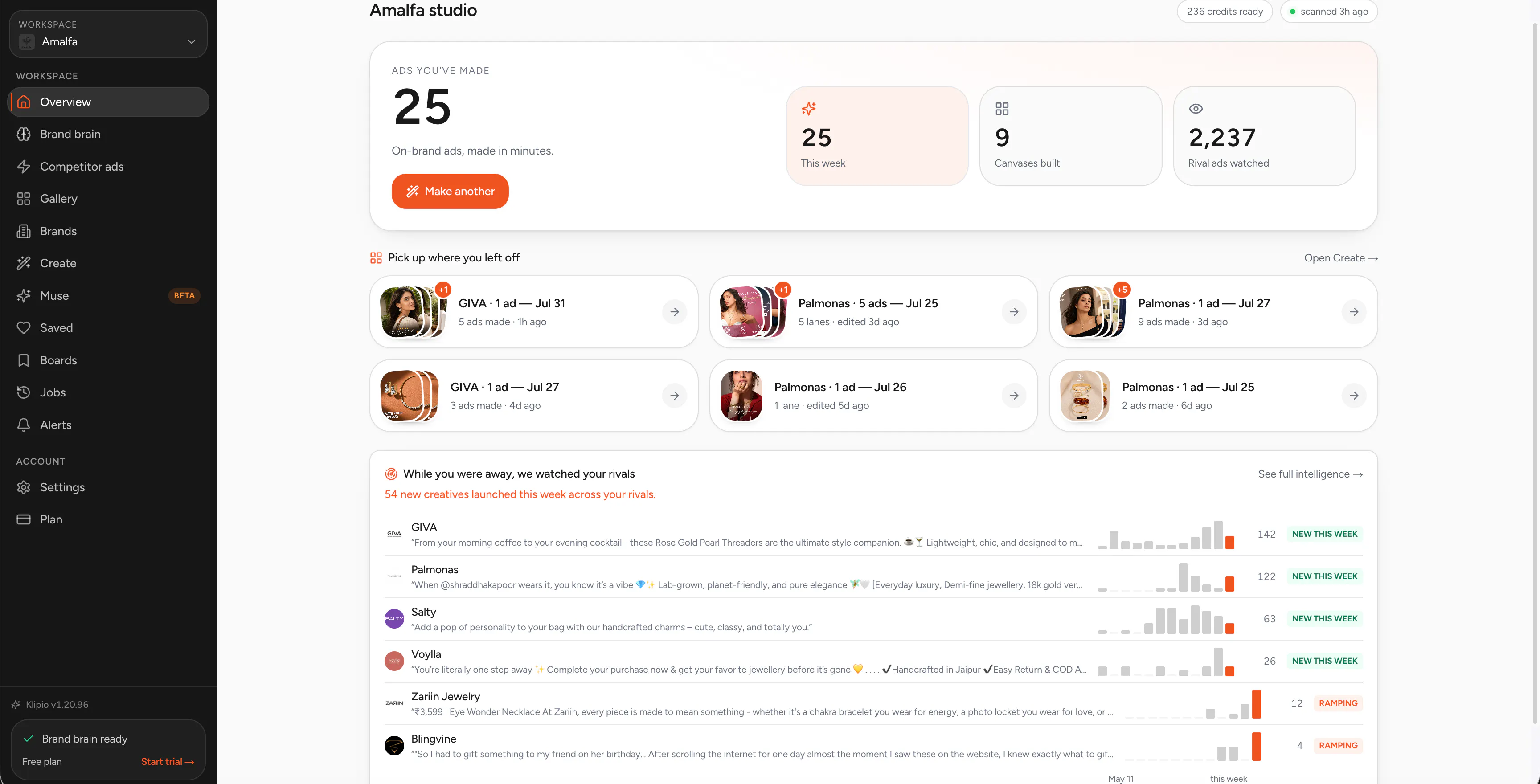Click thumbnail stack of Palmonas 5 ads card
1540x784 pixels.
coord(753,312)
